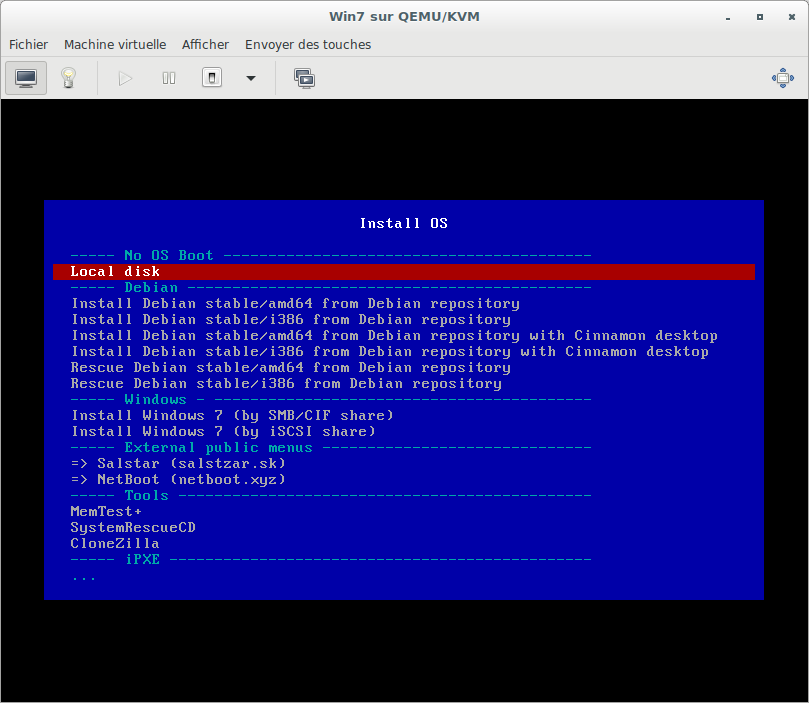Select Install Windows 7 by SMB/CIF share
This screenshot has height=703, width=809.
click(232, 416)
